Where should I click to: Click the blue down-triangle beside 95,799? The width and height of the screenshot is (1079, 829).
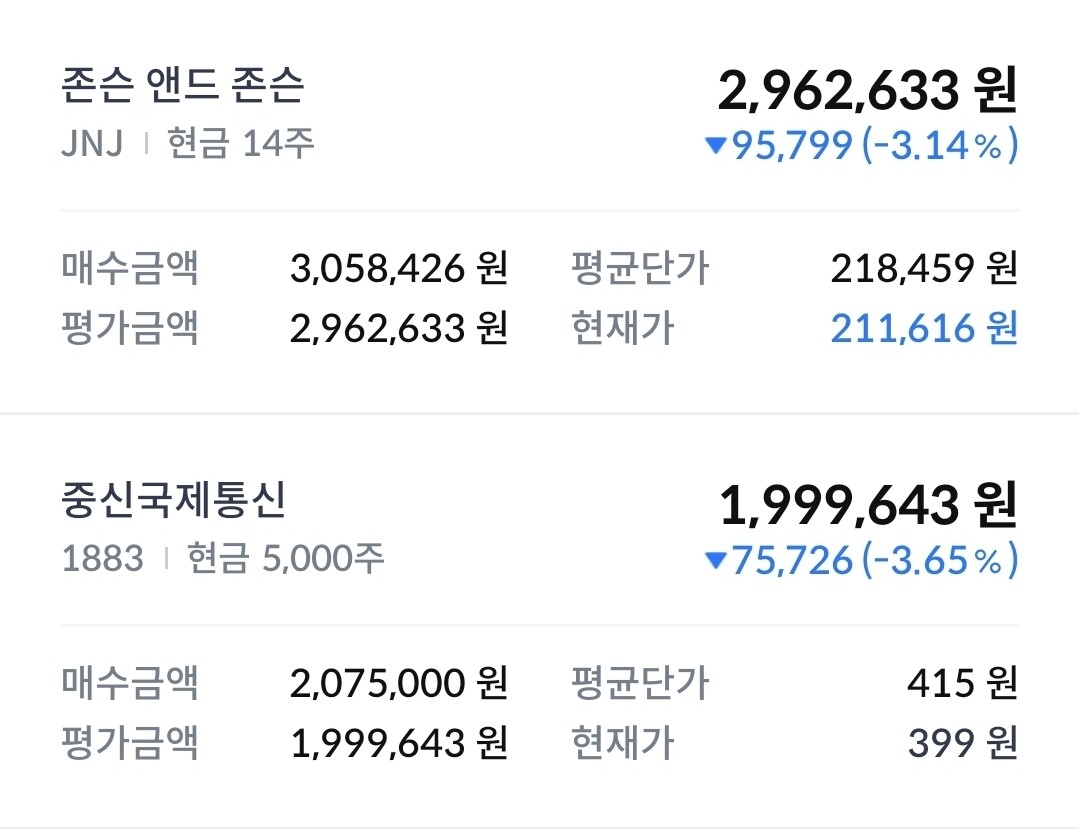pyautogui.click(x=715, y=147)
